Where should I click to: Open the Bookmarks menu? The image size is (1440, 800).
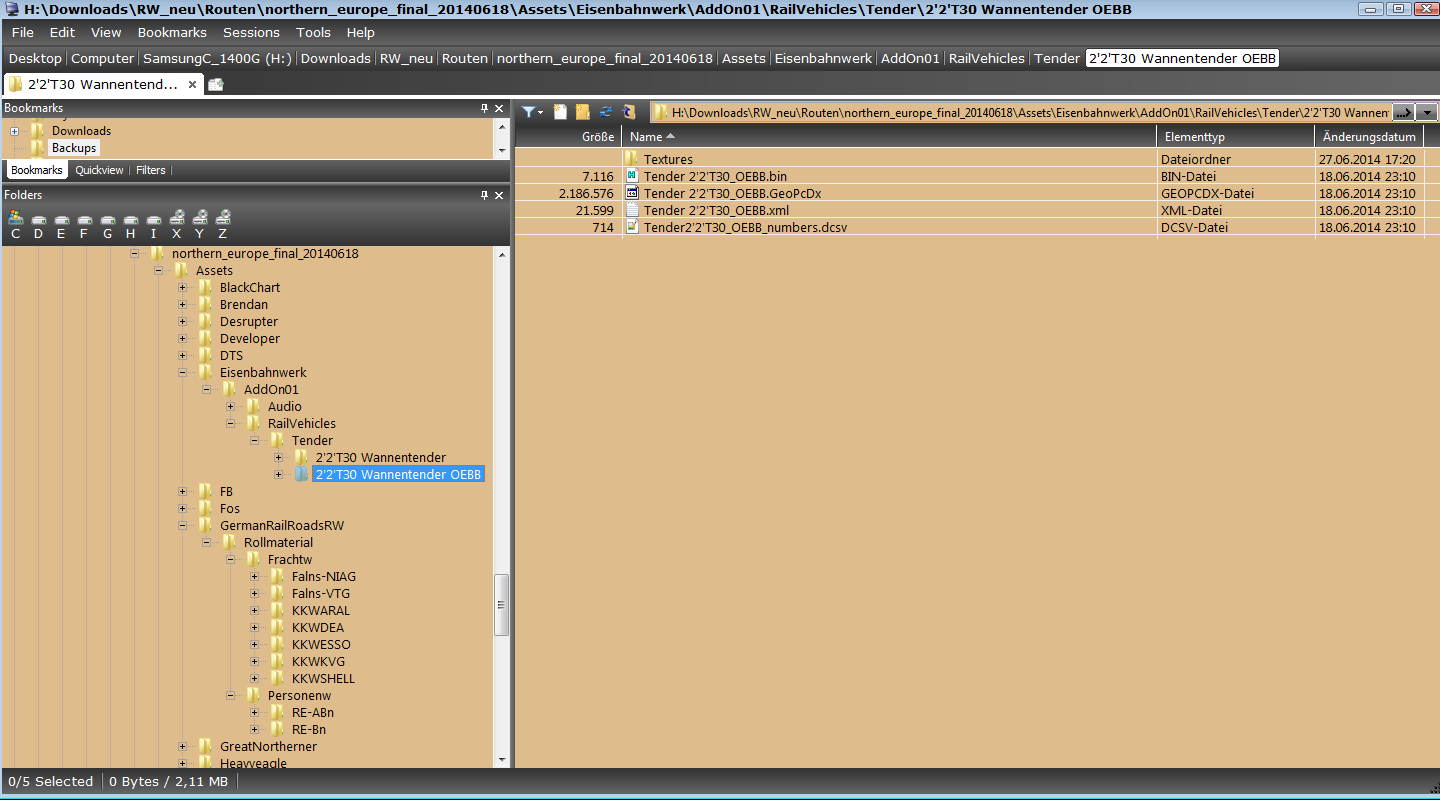pyautogui.click(x=172, y=33)
